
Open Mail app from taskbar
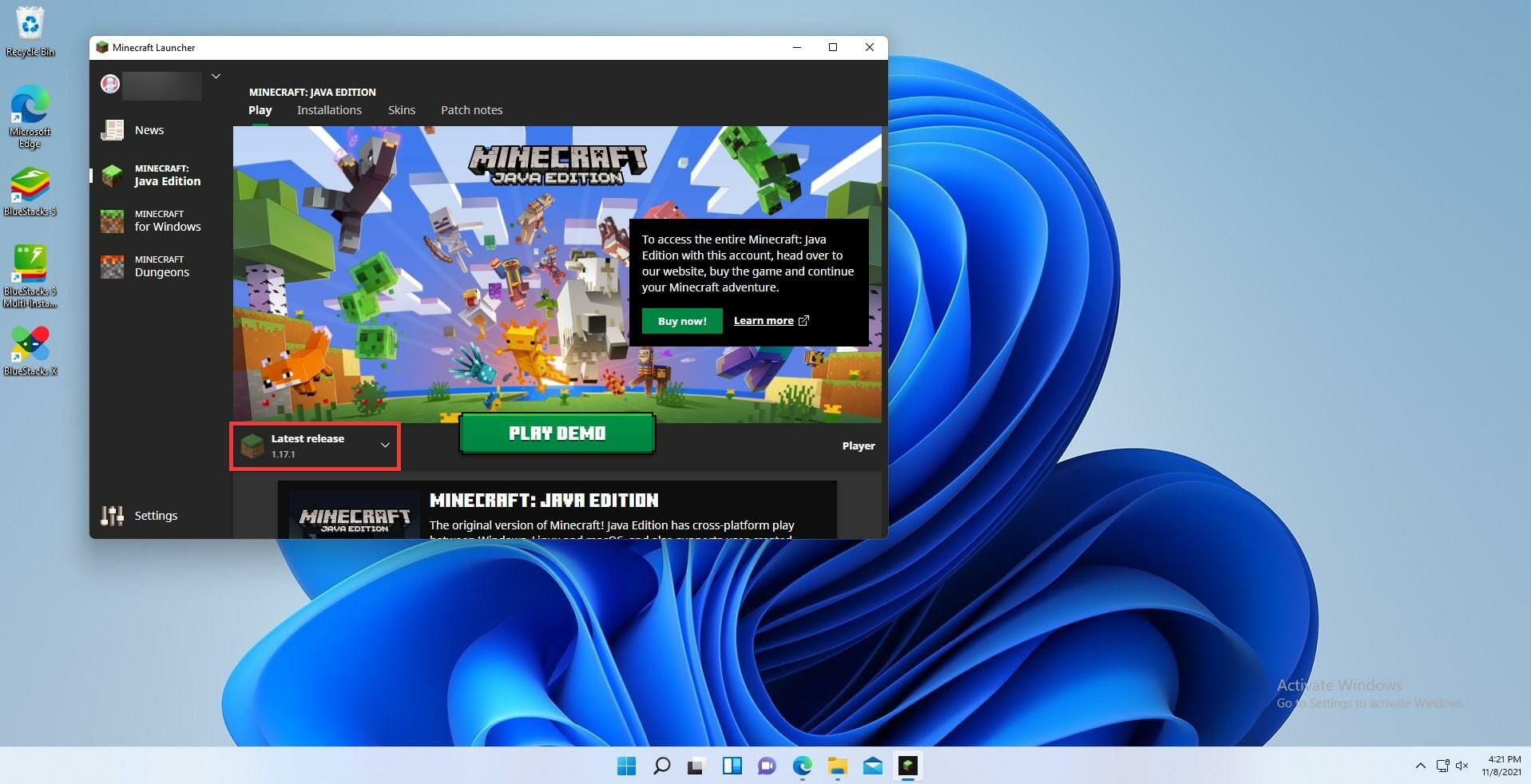pyautogui.click(x=872, y=766)
